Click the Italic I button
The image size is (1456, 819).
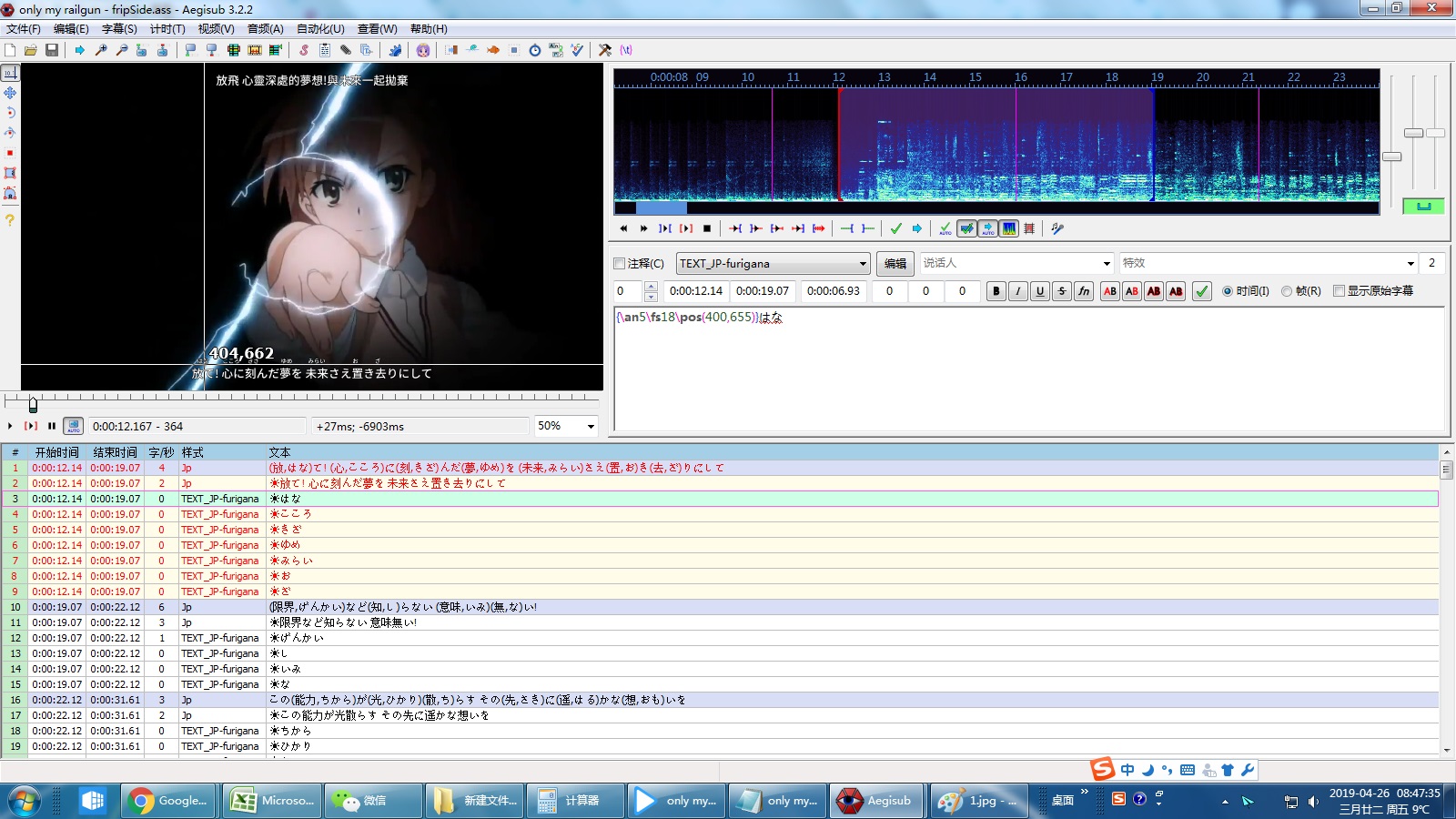(1018, 291)
